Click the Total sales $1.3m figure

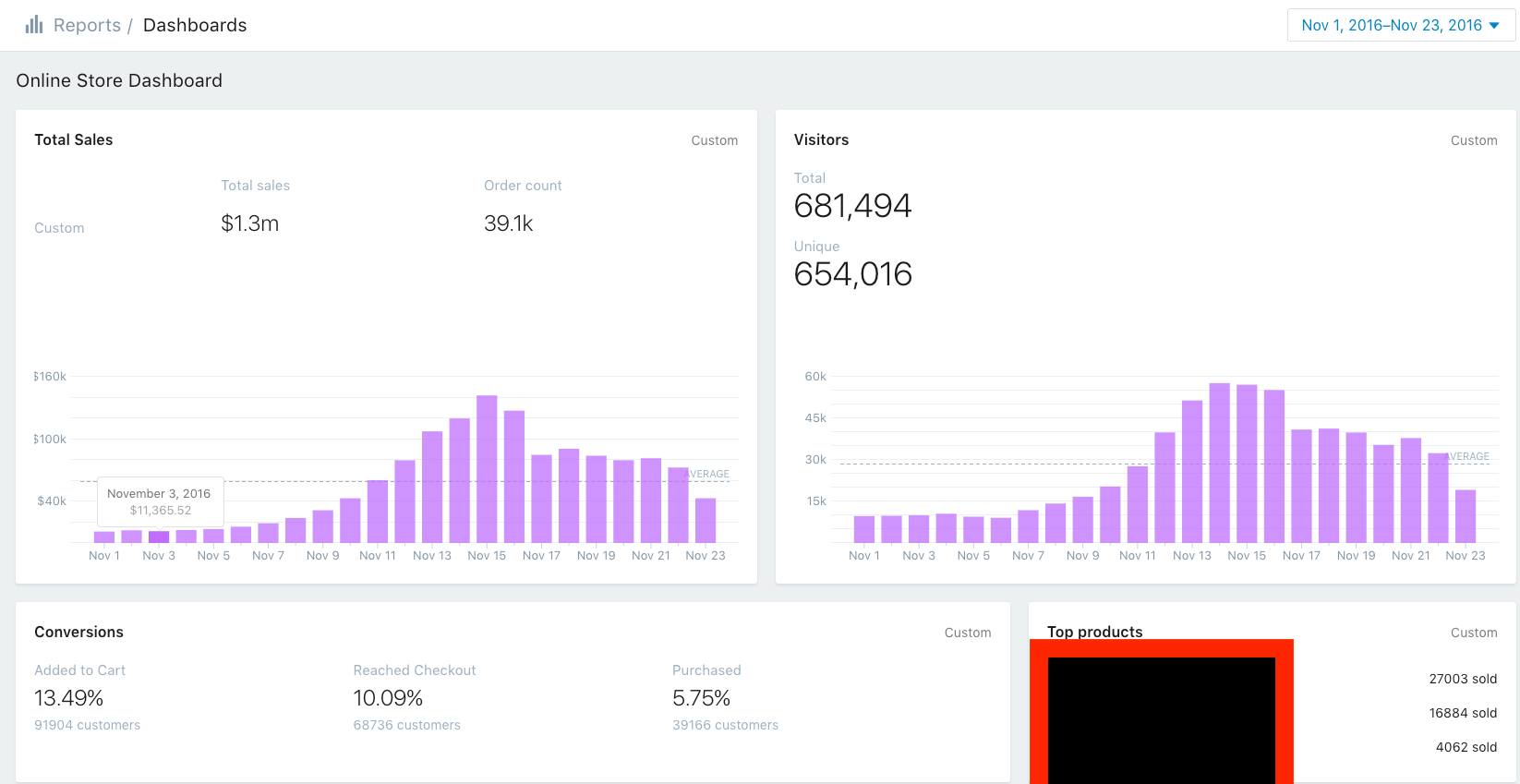click(250, 223)
